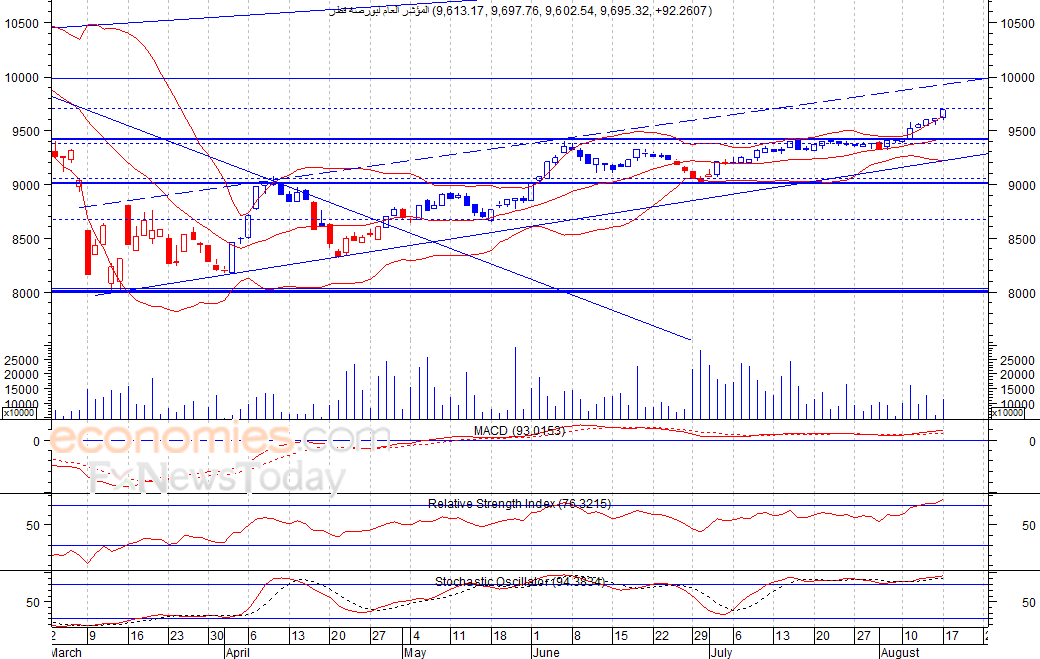Click the date label 23 on the time axis
This screenshot has width=1040, height=659.
[176, 636]
